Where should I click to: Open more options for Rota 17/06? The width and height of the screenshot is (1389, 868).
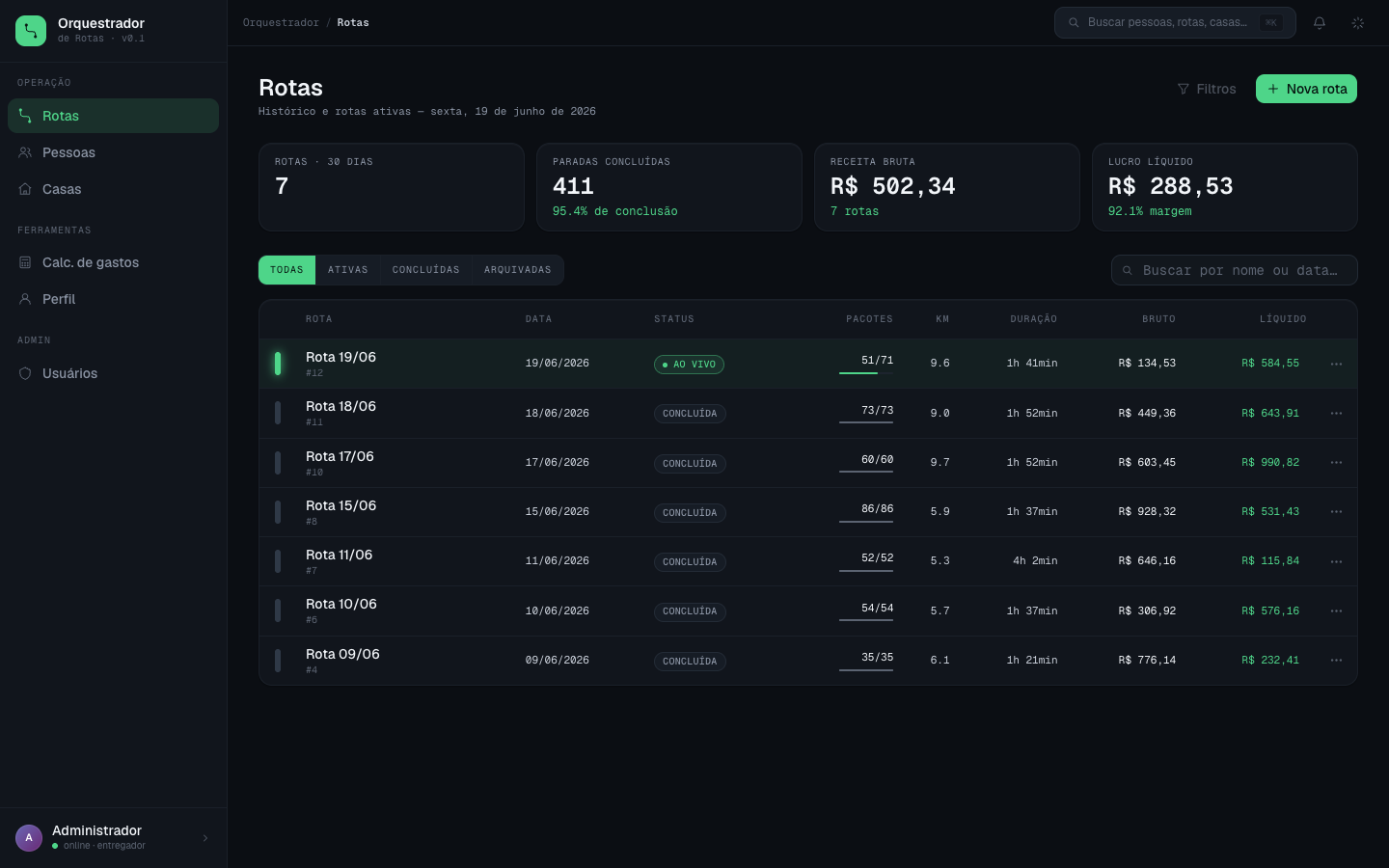click(x=1336, y=462)
